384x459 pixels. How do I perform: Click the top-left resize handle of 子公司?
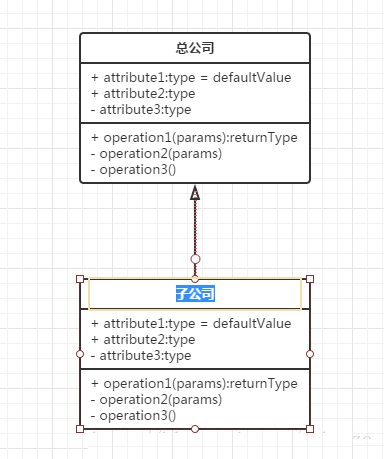pos(80,279)
